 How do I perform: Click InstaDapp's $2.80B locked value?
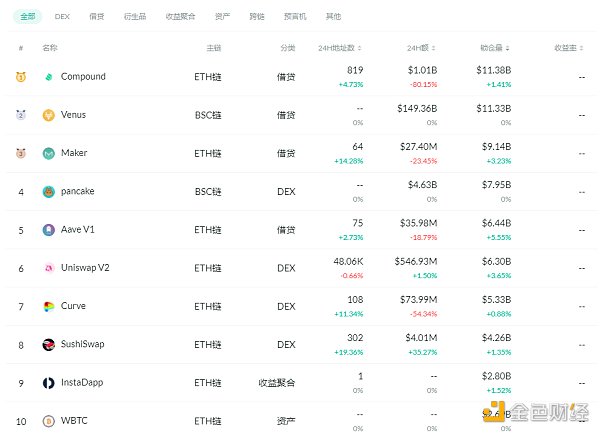[496, 376]
